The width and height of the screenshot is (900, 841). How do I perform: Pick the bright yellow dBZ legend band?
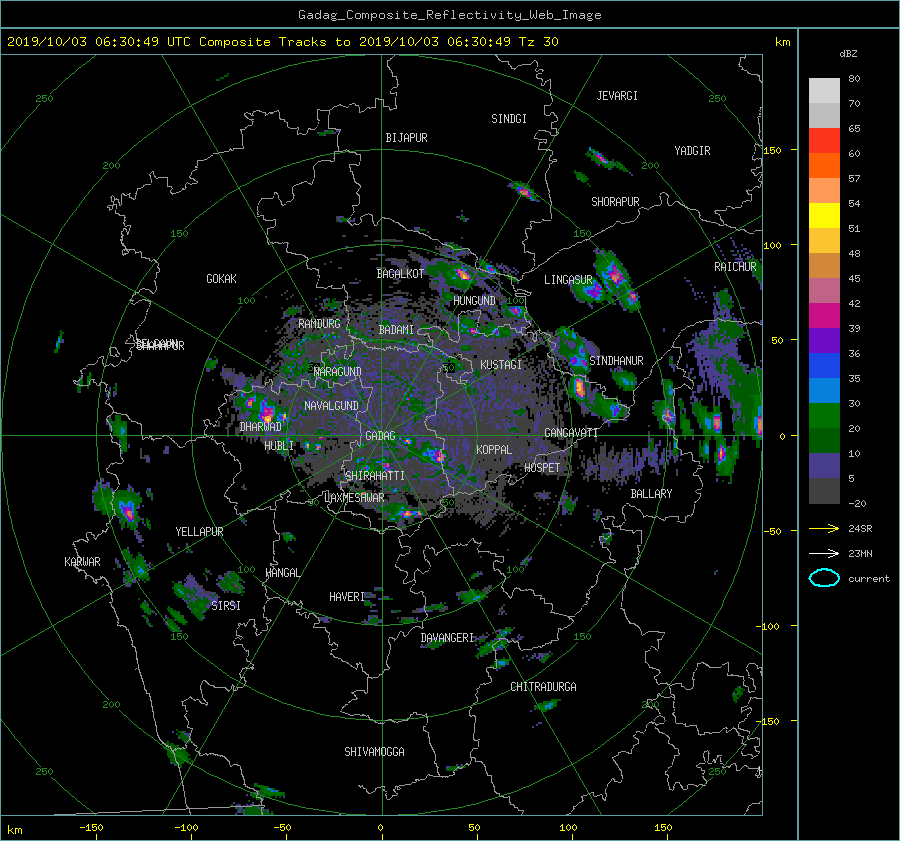824,215
